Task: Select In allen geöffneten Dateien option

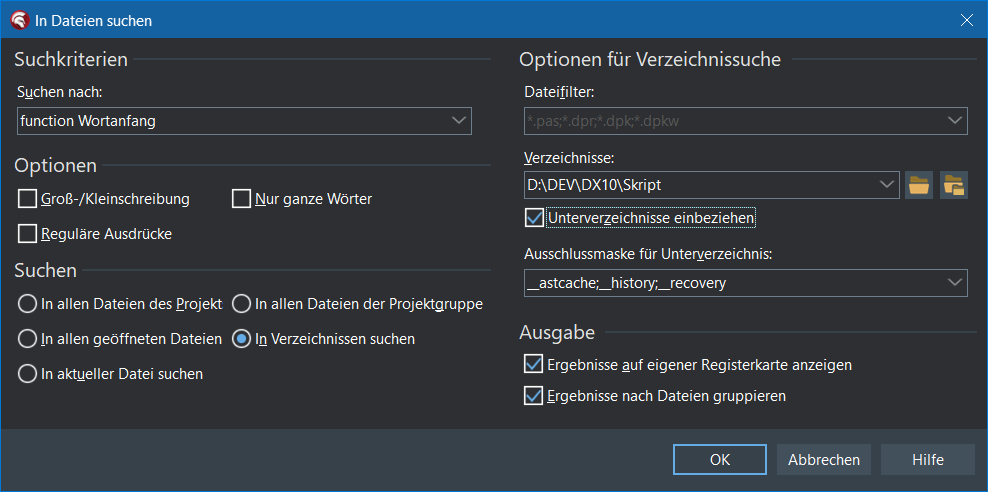Action: click(27, 339)
